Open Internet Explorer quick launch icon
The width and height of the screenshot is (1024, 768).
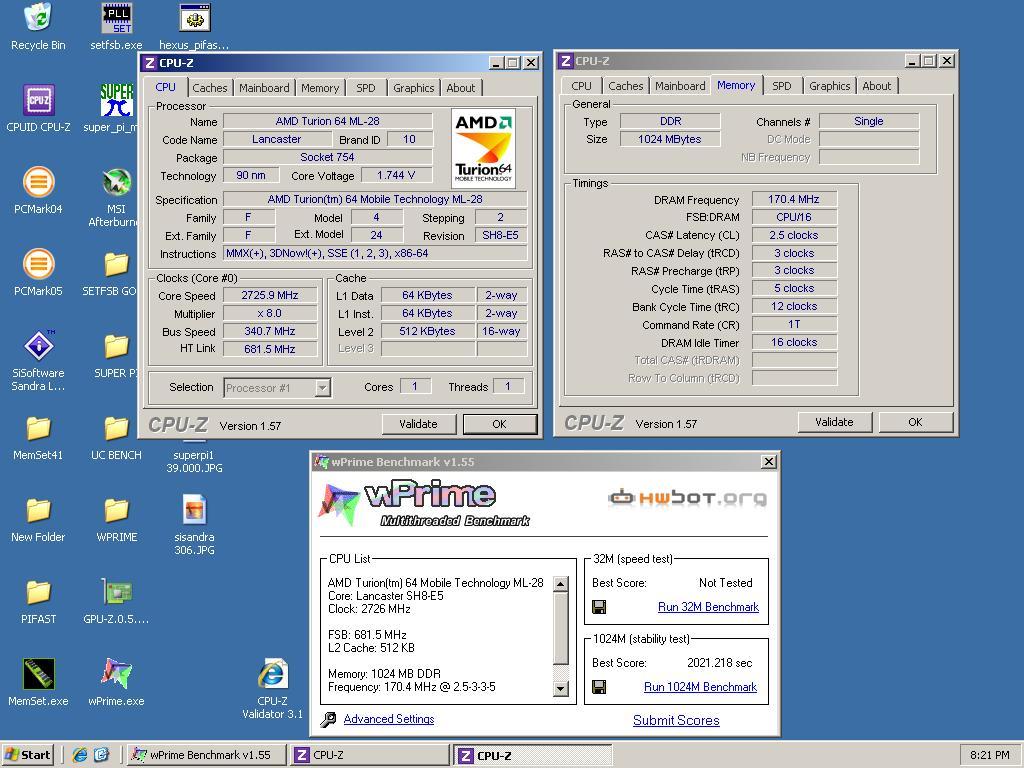tap(80, 755)
